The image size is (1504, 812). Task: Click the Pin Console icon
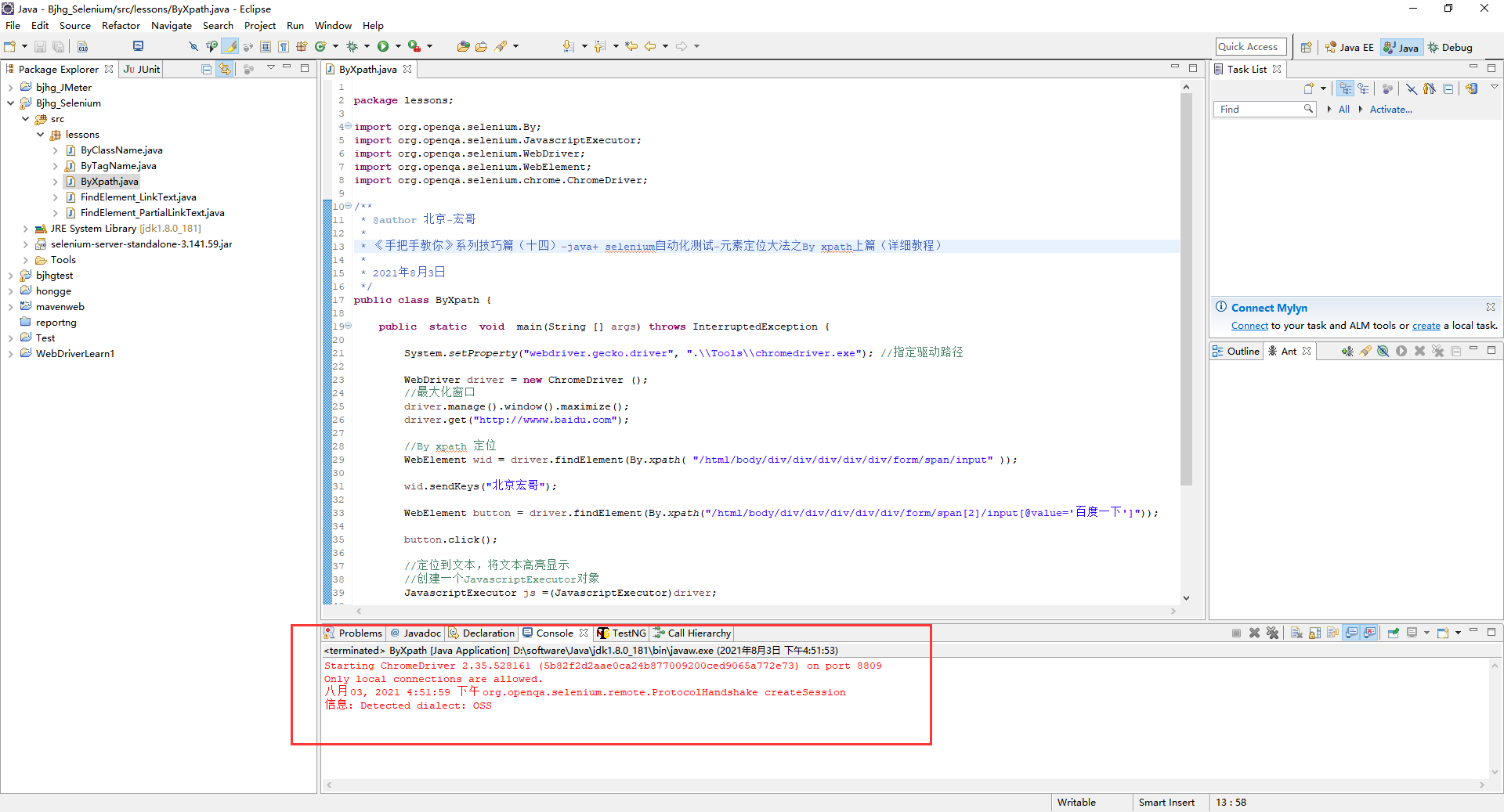1393,633
